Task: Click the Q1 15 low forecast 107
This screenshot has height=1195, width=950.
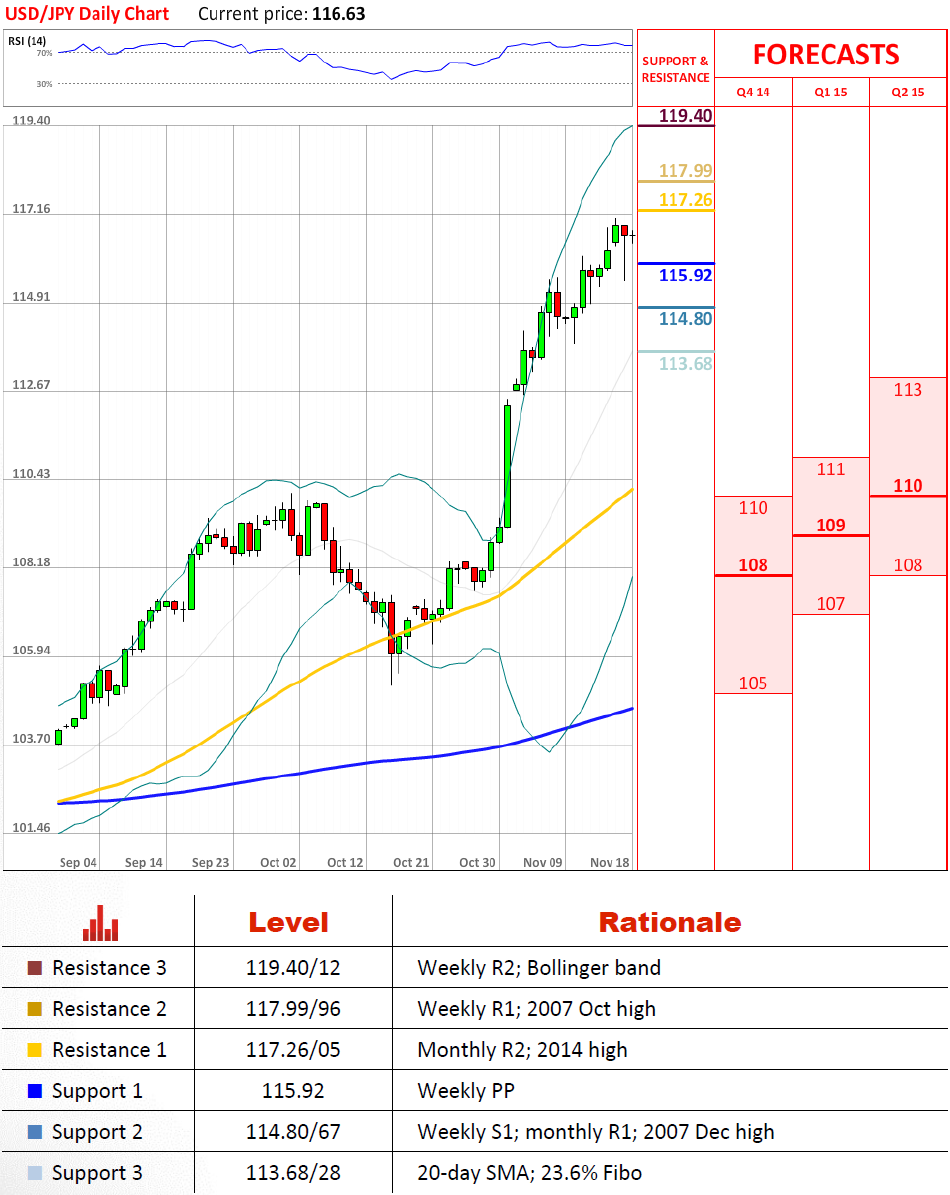Action: (x=830, y=604)
